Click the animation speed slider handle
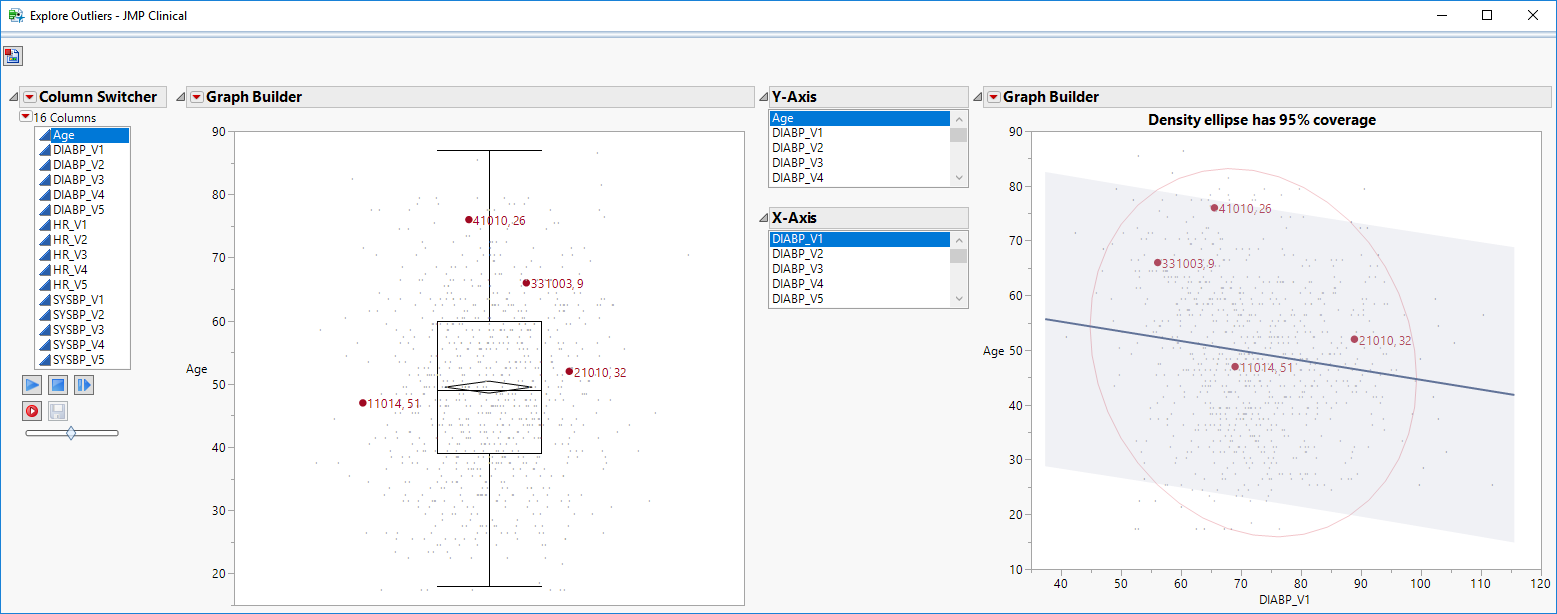The image size is (1557, 614). [x=71, y=433]
